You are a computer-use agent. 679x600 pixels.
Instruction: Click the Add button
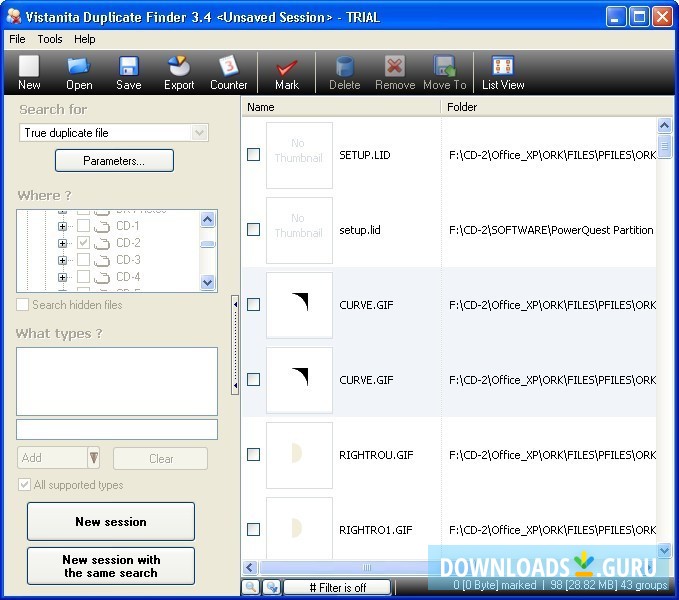tap(52, 458)
